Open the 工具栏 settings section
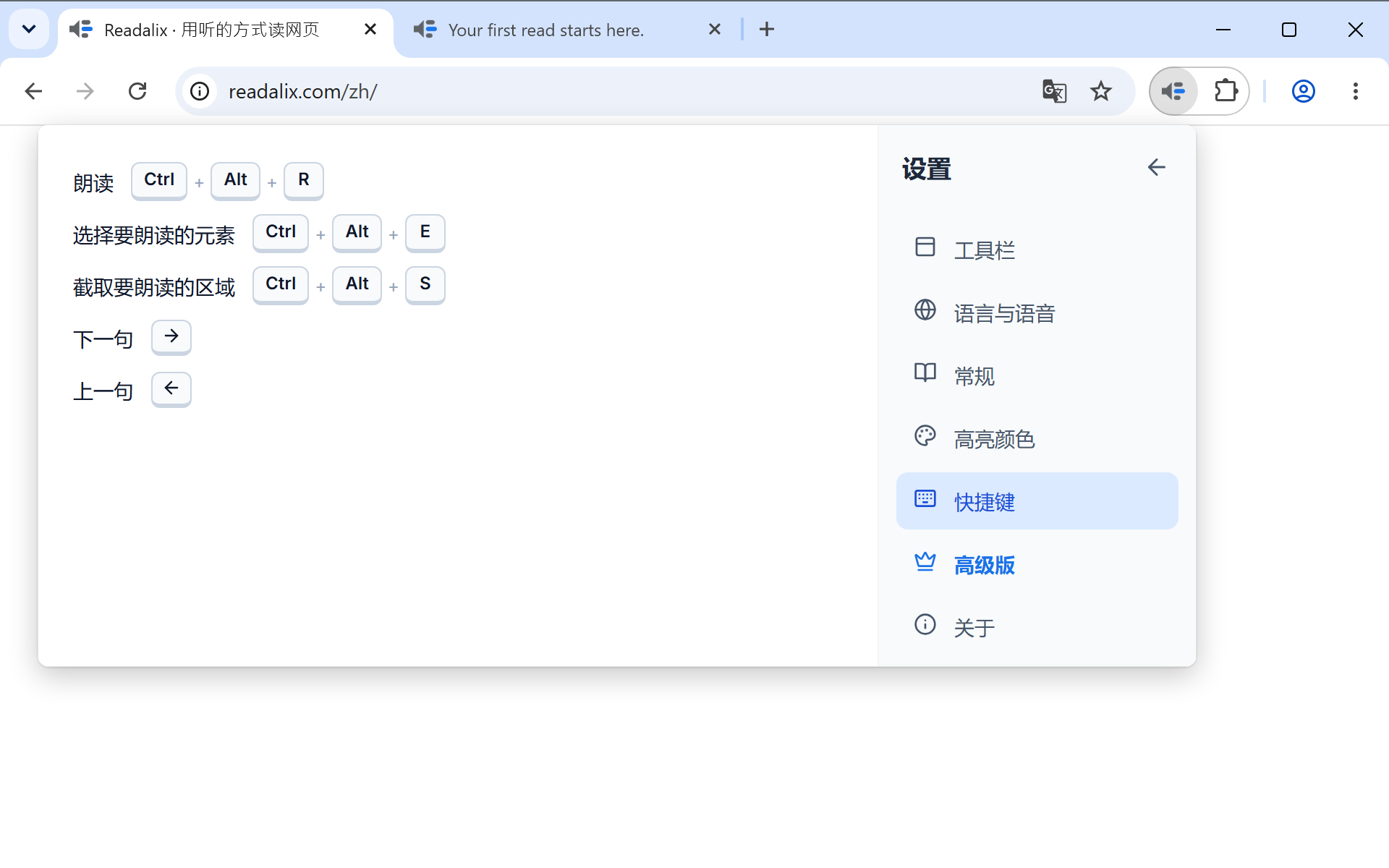This screenshot has height=868, width=1389. tap(1037, 250)
